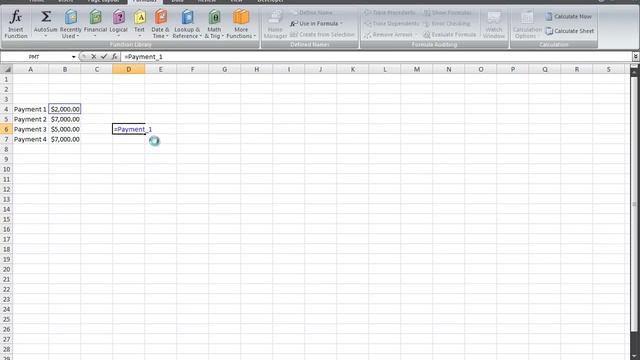This screenshot has height=360, width=640.
Task: Click the Name Box showing PMT
Action: [35, 57]
